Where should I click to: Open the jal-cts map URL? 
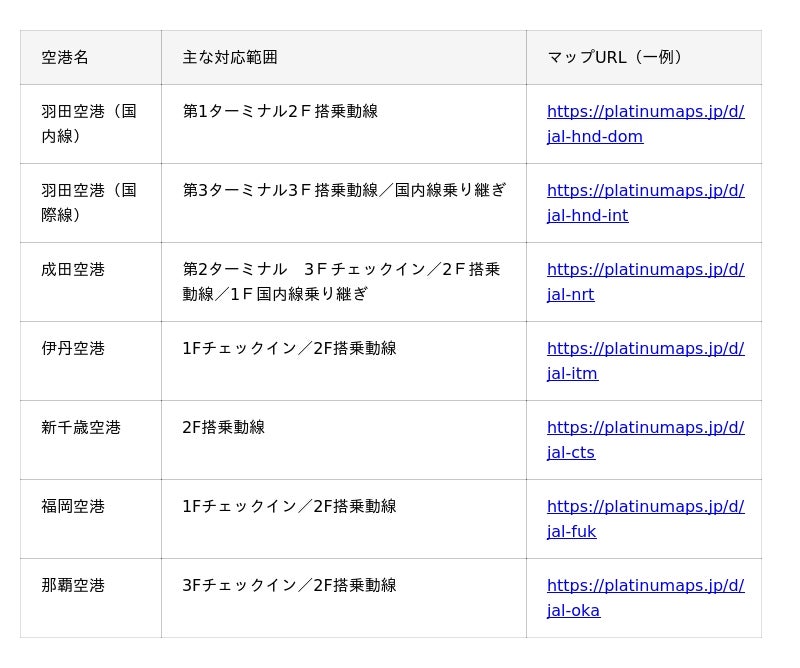point(645,440)
